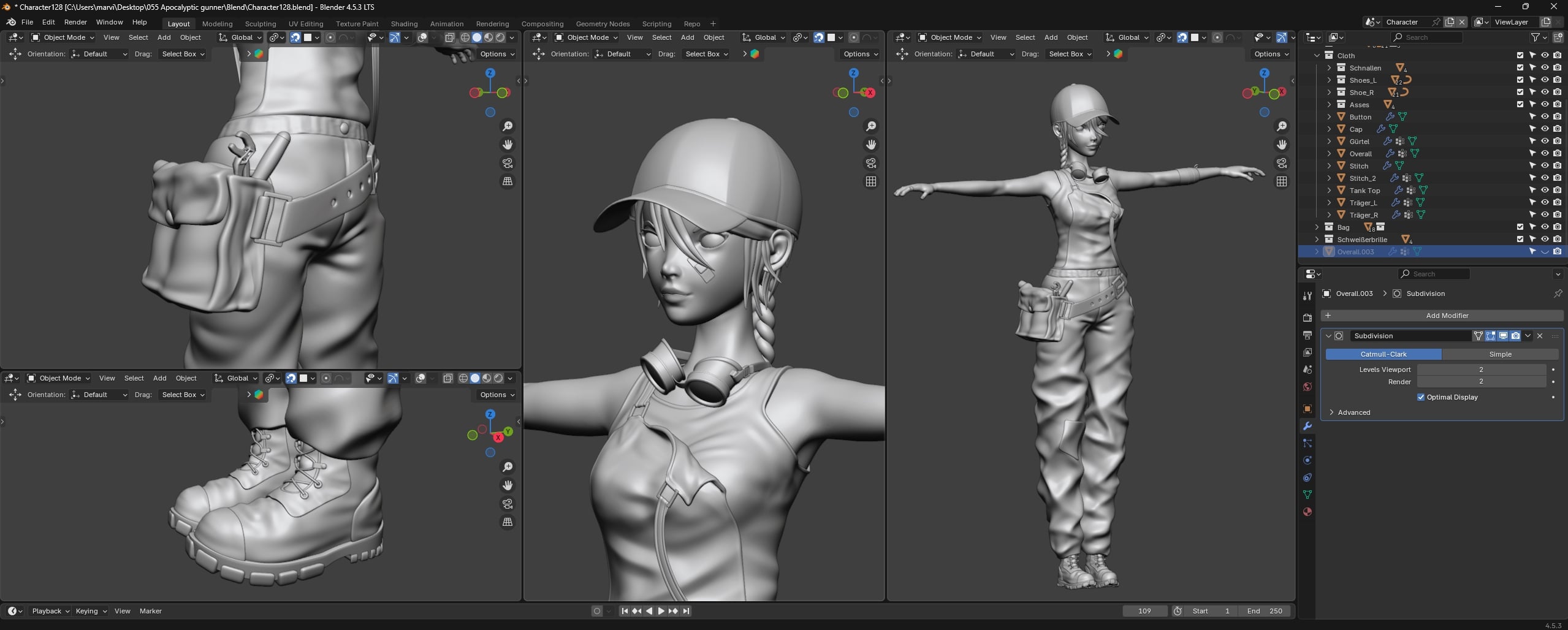Open the Render properties tab icon
Viewport: 1568px width, 630px height.
click(x=1307, y=317)
